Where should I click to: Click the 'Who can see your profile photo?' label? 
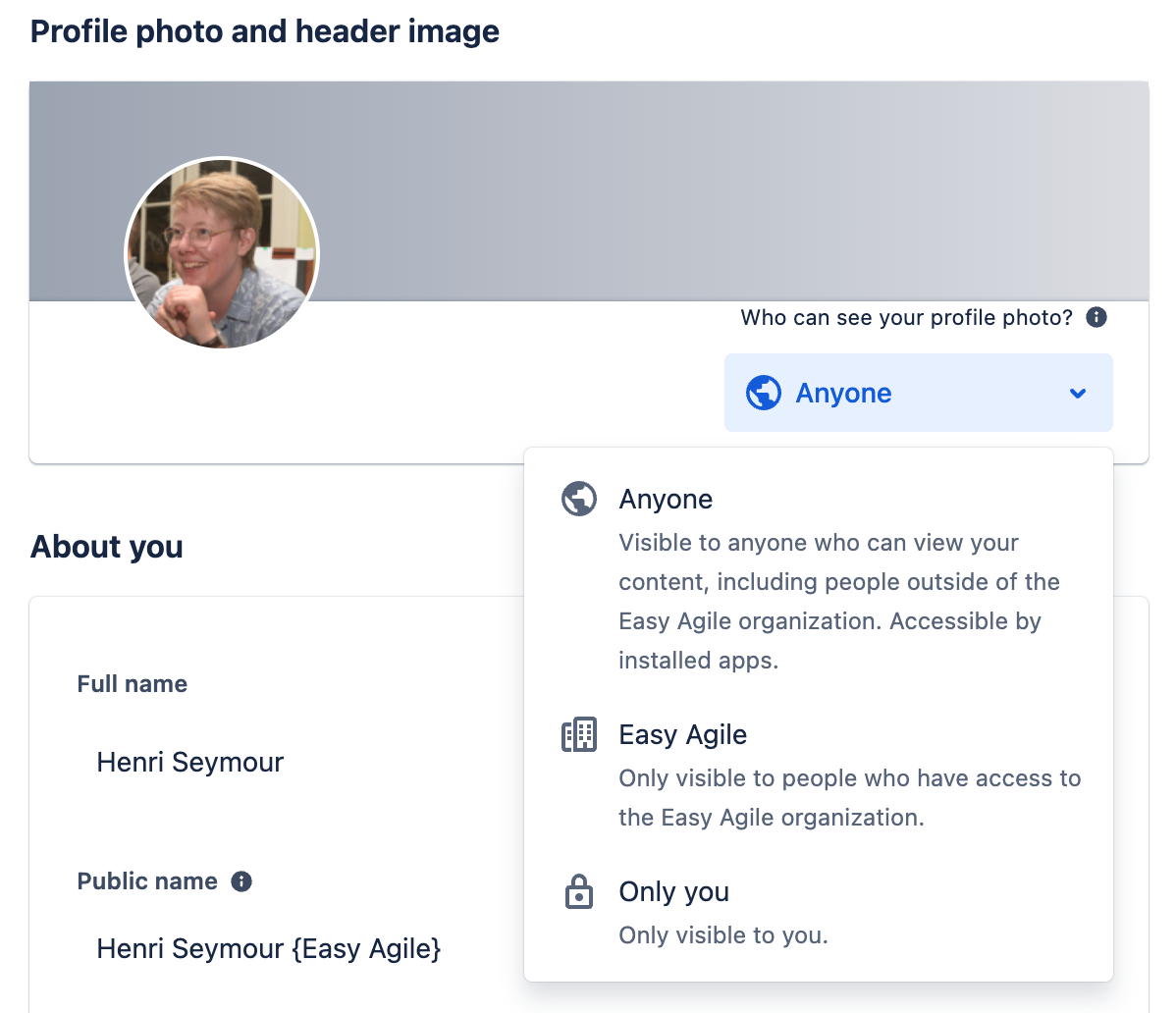906,317
